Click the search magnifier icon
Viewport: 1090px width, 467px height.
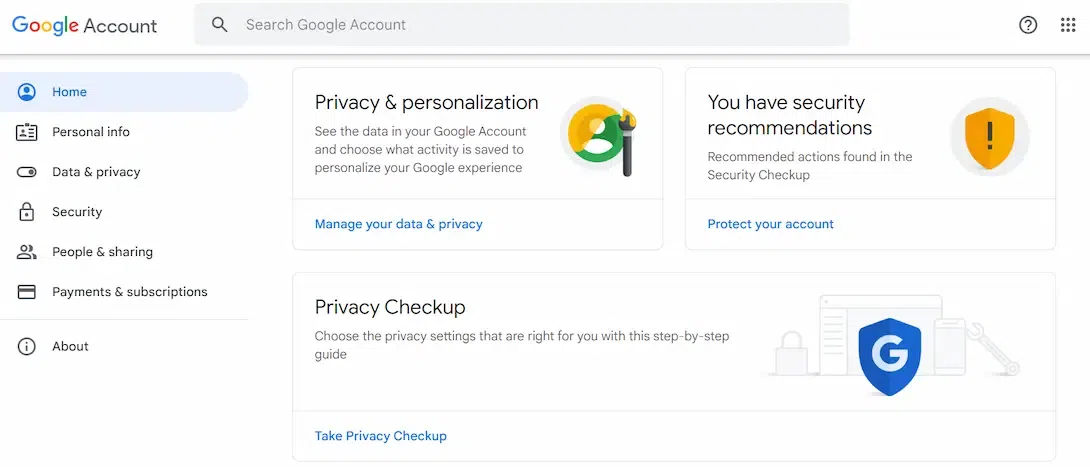(x=220, y=25)
